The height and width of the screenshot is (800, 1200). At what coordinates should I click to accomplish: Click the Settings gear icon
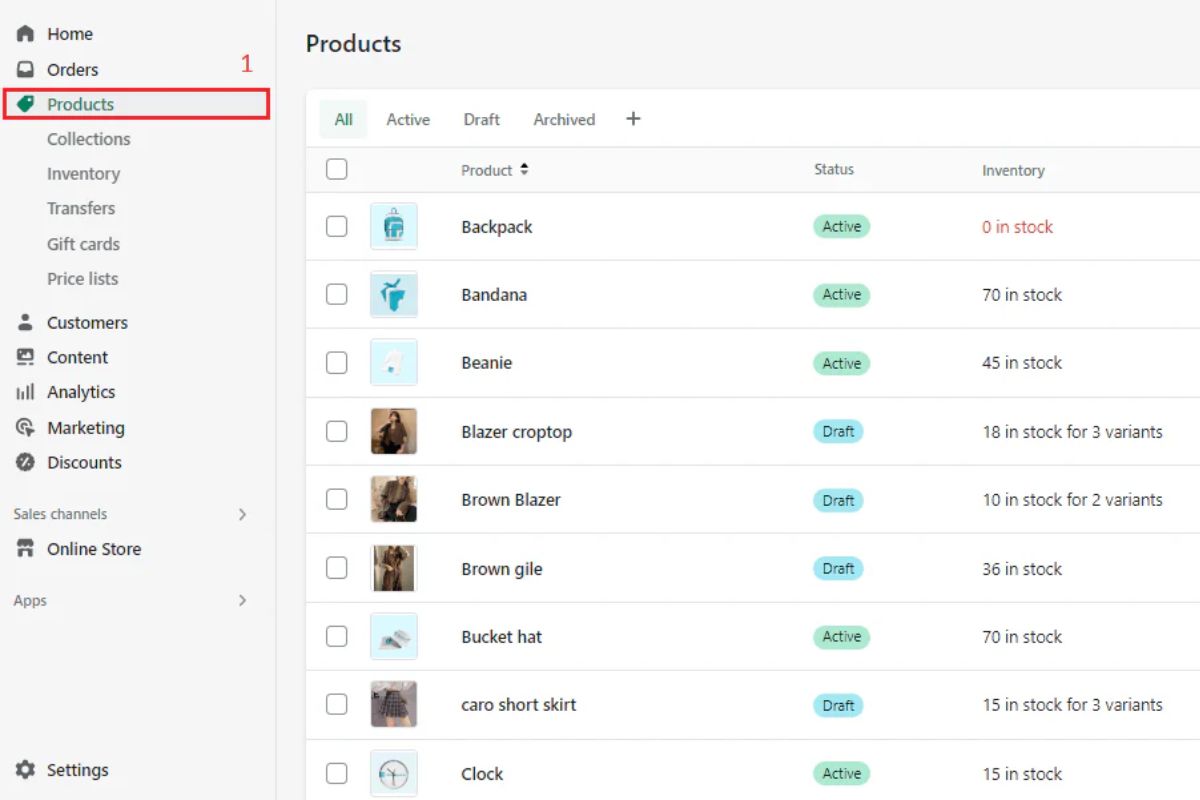click(x=26, y=770)
